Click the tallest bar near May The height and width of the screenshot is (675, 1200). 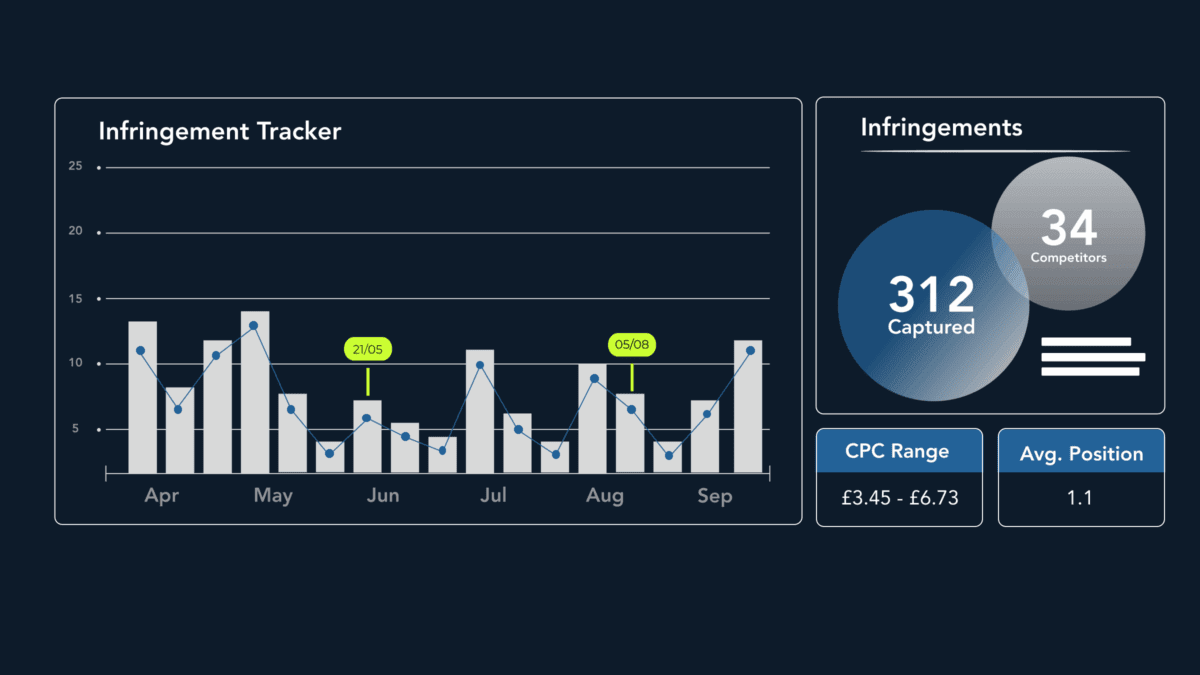(x=255, y=392)
